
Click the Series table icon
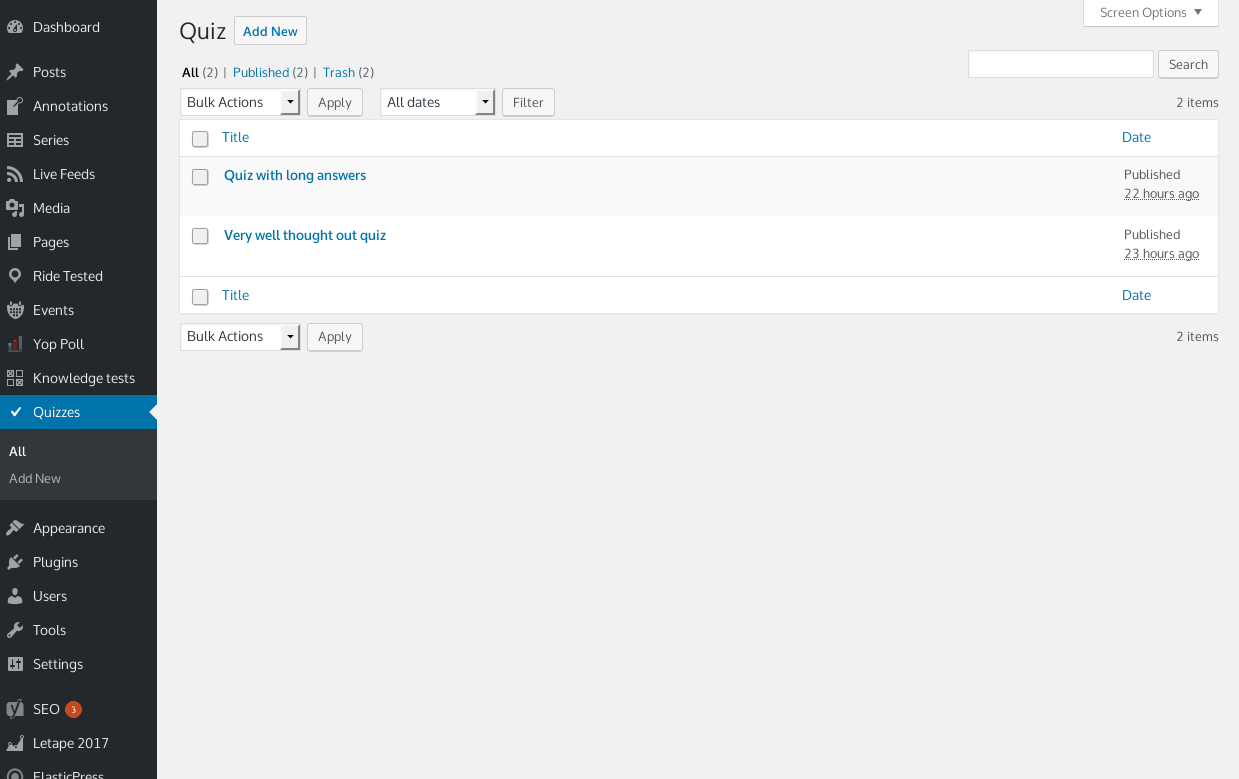click(x=15, y=140)
